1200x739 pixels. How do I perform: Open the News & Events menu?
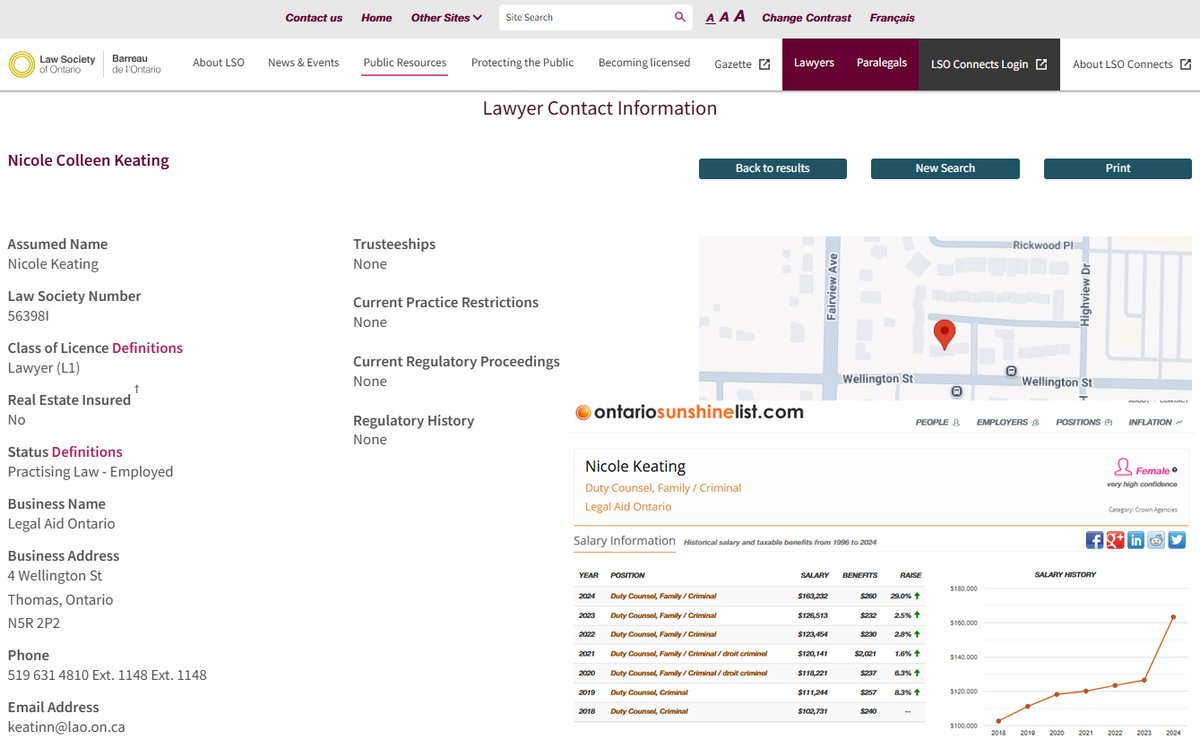(x=303, y=62)
